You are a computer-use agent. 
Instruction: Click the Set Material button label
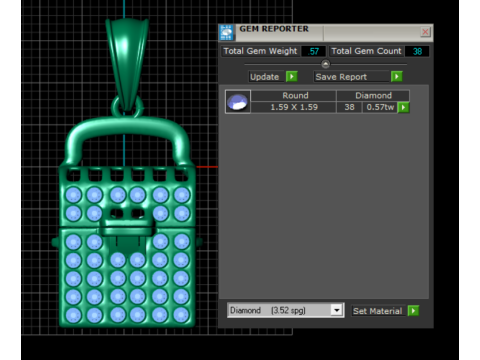point(378,311)
